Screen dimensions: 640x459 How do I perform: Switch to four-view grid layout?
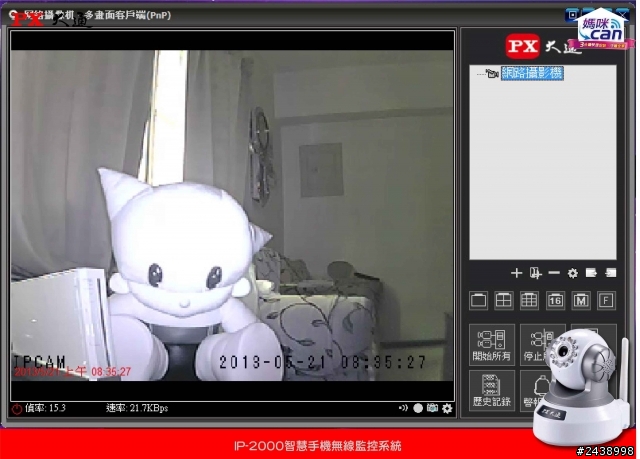click(x=504, y=301)
